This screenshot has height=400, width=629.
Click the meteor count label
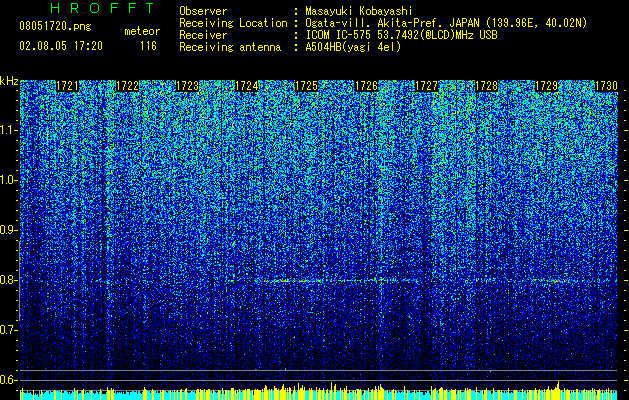coord(142,31)
